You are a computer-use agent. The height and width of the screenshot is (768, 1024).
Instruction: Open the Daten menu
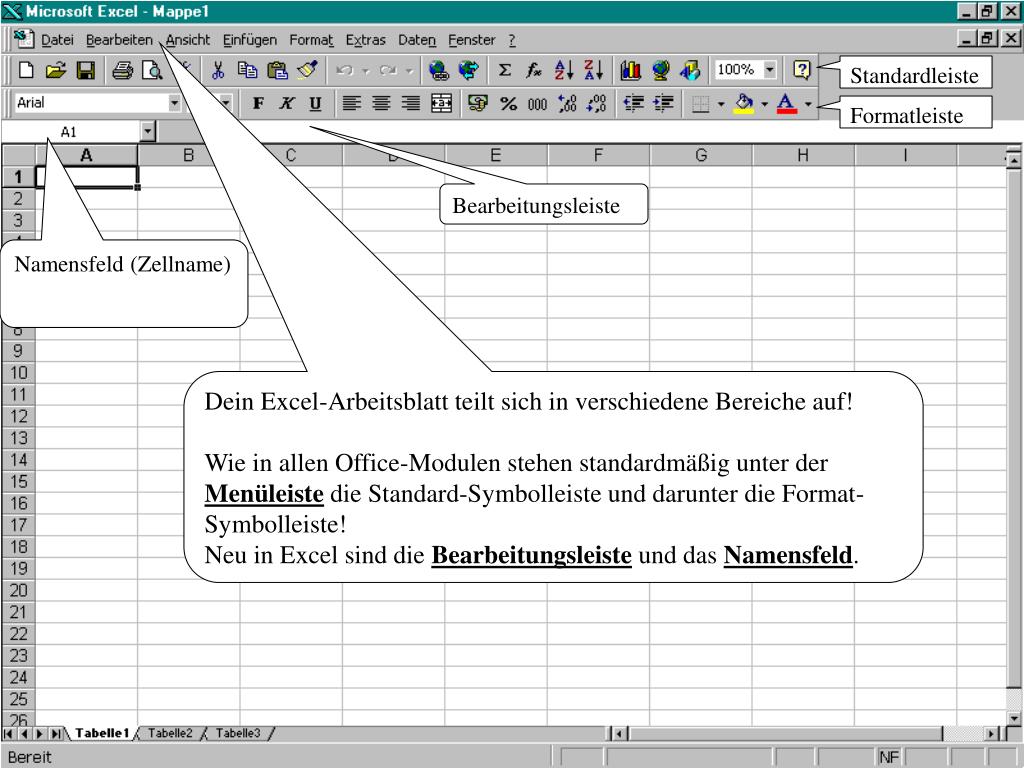click(x=417, y=40)
